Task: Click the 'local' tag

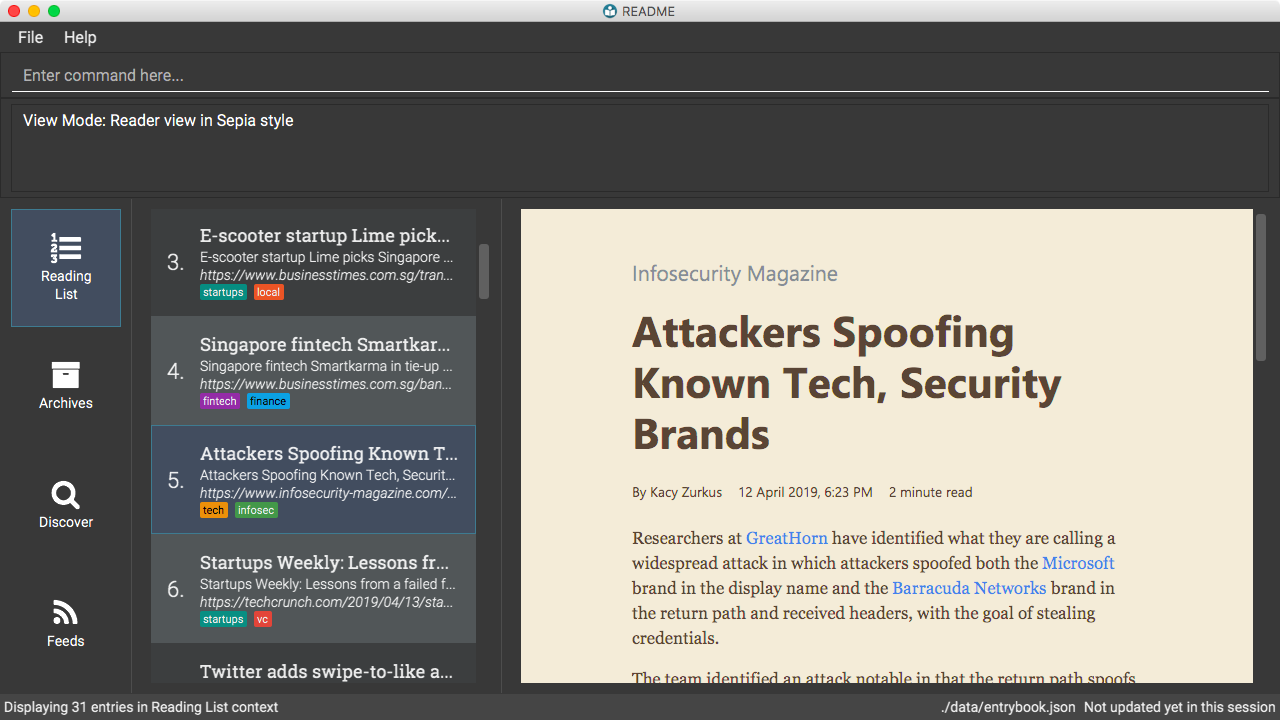Action: pyautogui.click(x=268, y=292)
